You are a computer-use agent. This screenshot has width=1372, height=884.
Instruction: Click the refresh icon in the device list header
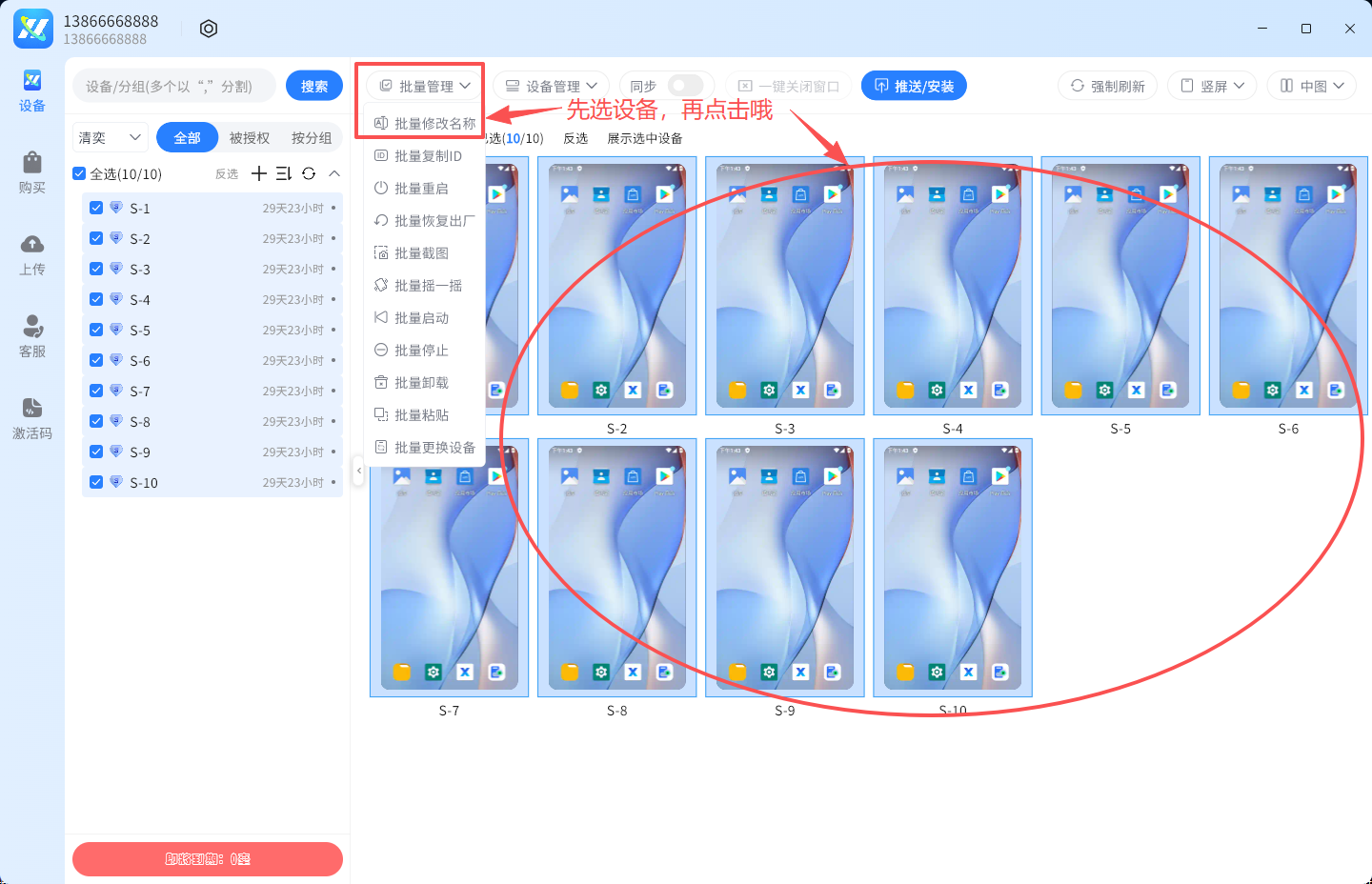pos(309,173)
